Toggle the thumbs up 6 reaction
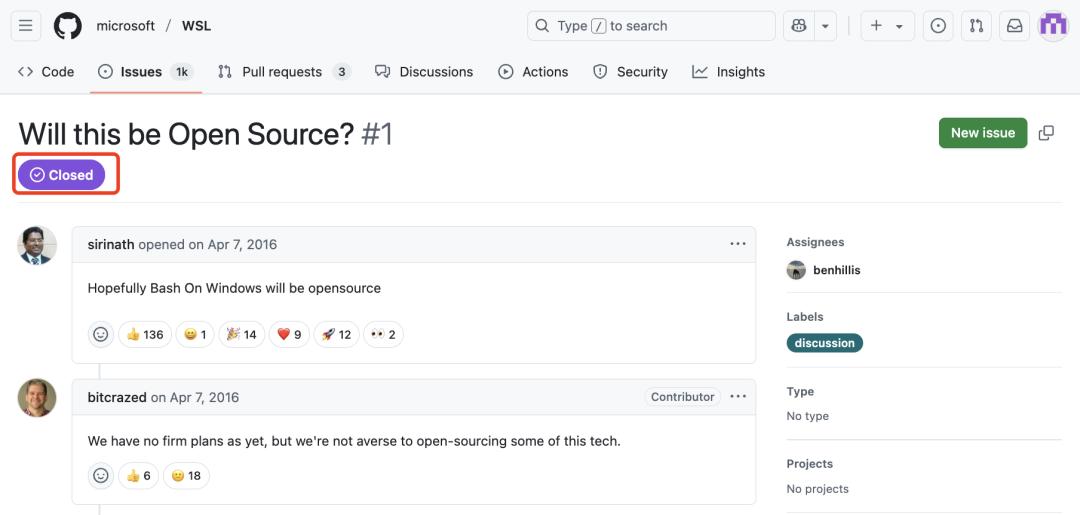The height and width of the screenshot is (515, 1080). pos(138,476)
